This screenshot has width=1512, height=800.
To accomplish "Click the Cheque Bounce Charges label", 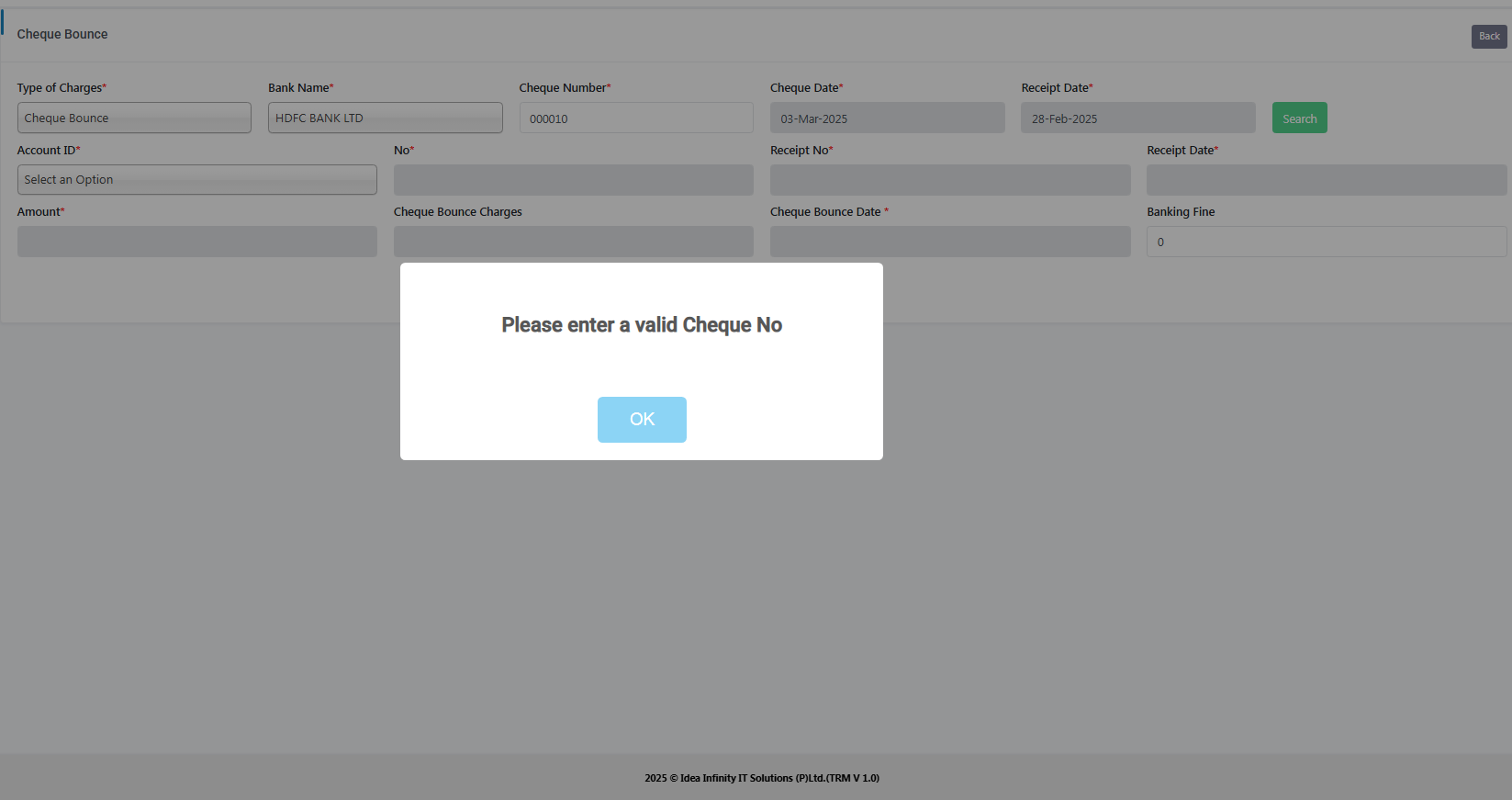I will pos(458,212).
